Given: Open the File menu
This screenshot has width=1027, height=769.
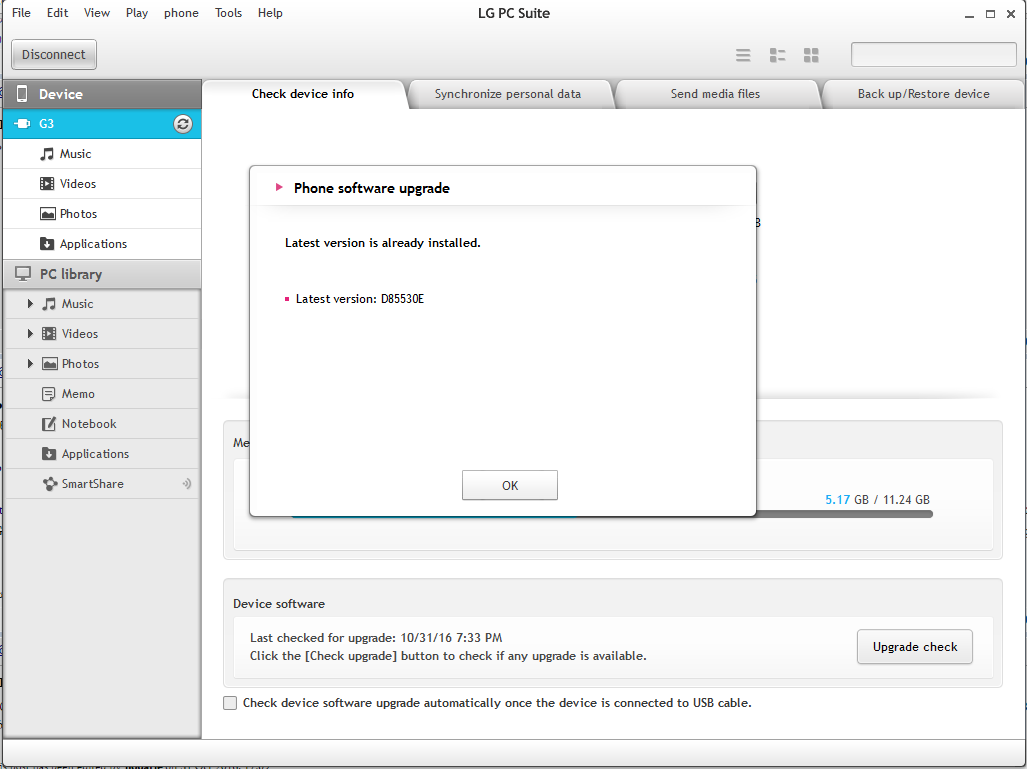Looking at the screenshot, I should pos(21,12).
